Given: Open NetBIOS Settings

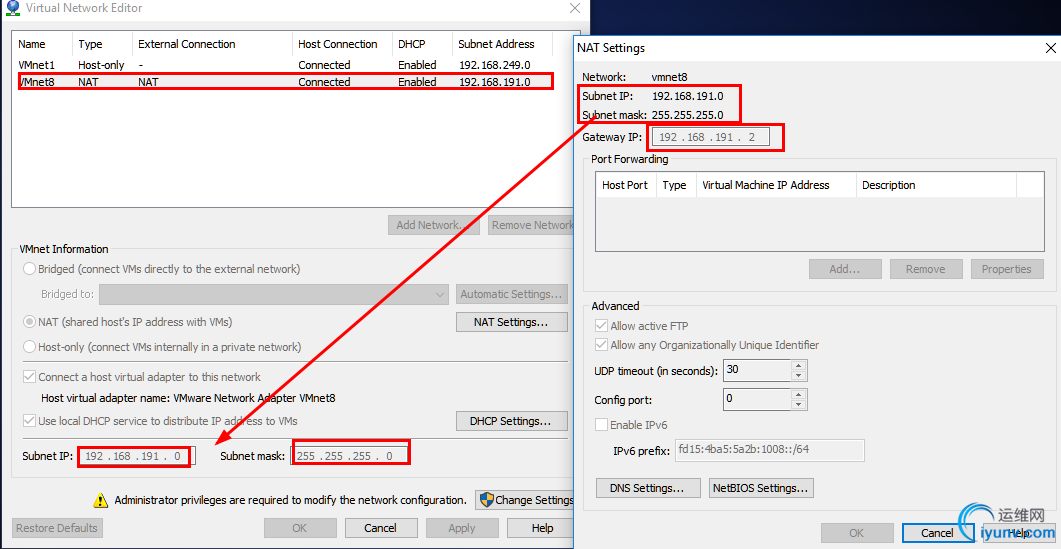Looking at the screenshot, I should click(x=761, y=488).
